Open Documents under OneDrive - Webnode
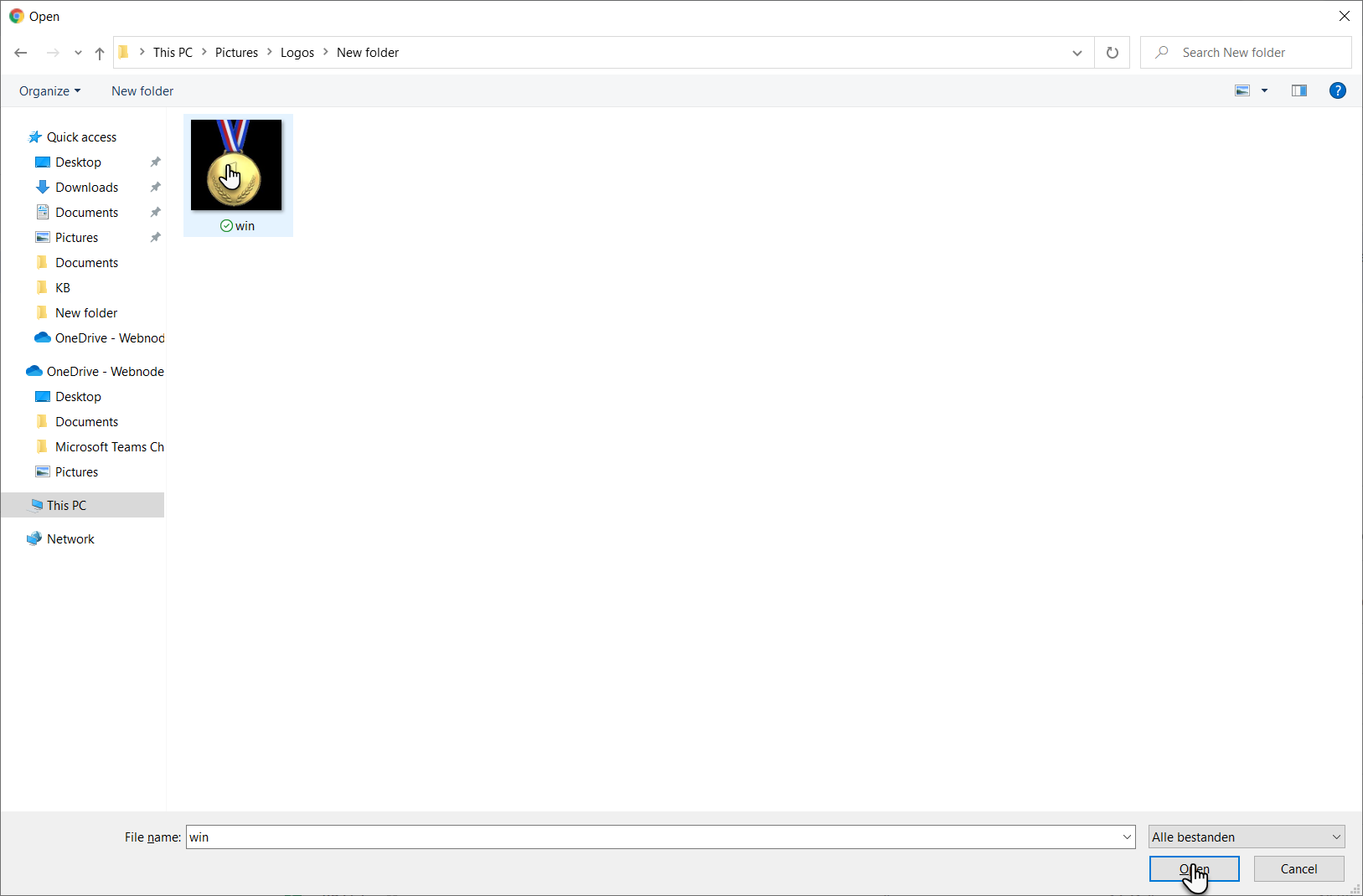 [86, 422]
